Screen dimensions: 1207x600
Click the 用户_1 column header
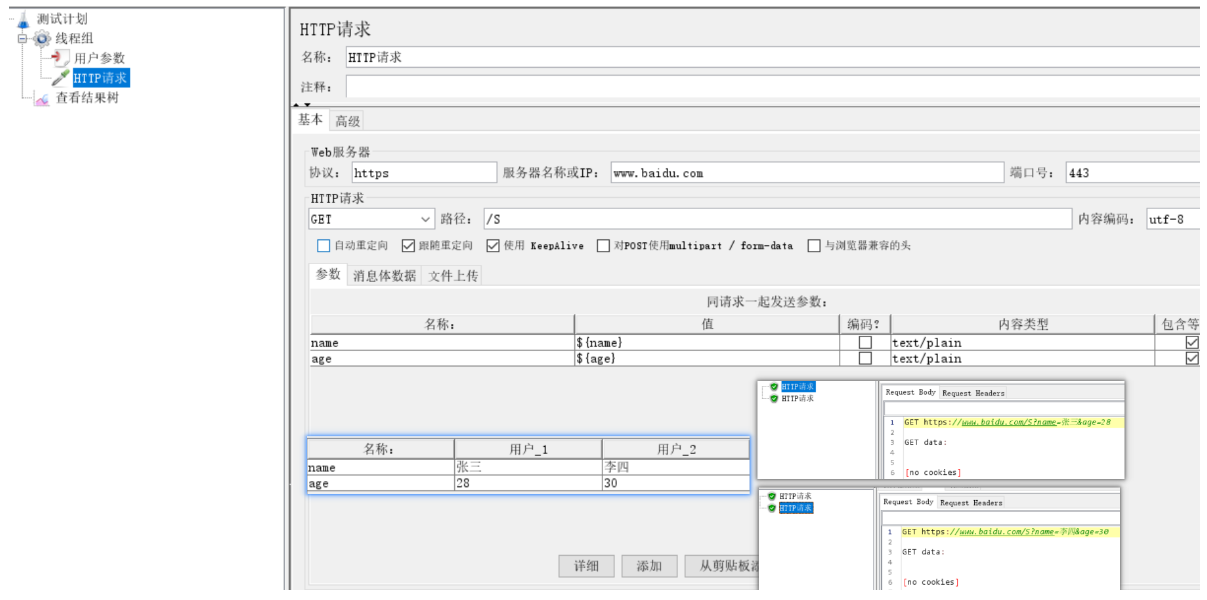[528, 449]
